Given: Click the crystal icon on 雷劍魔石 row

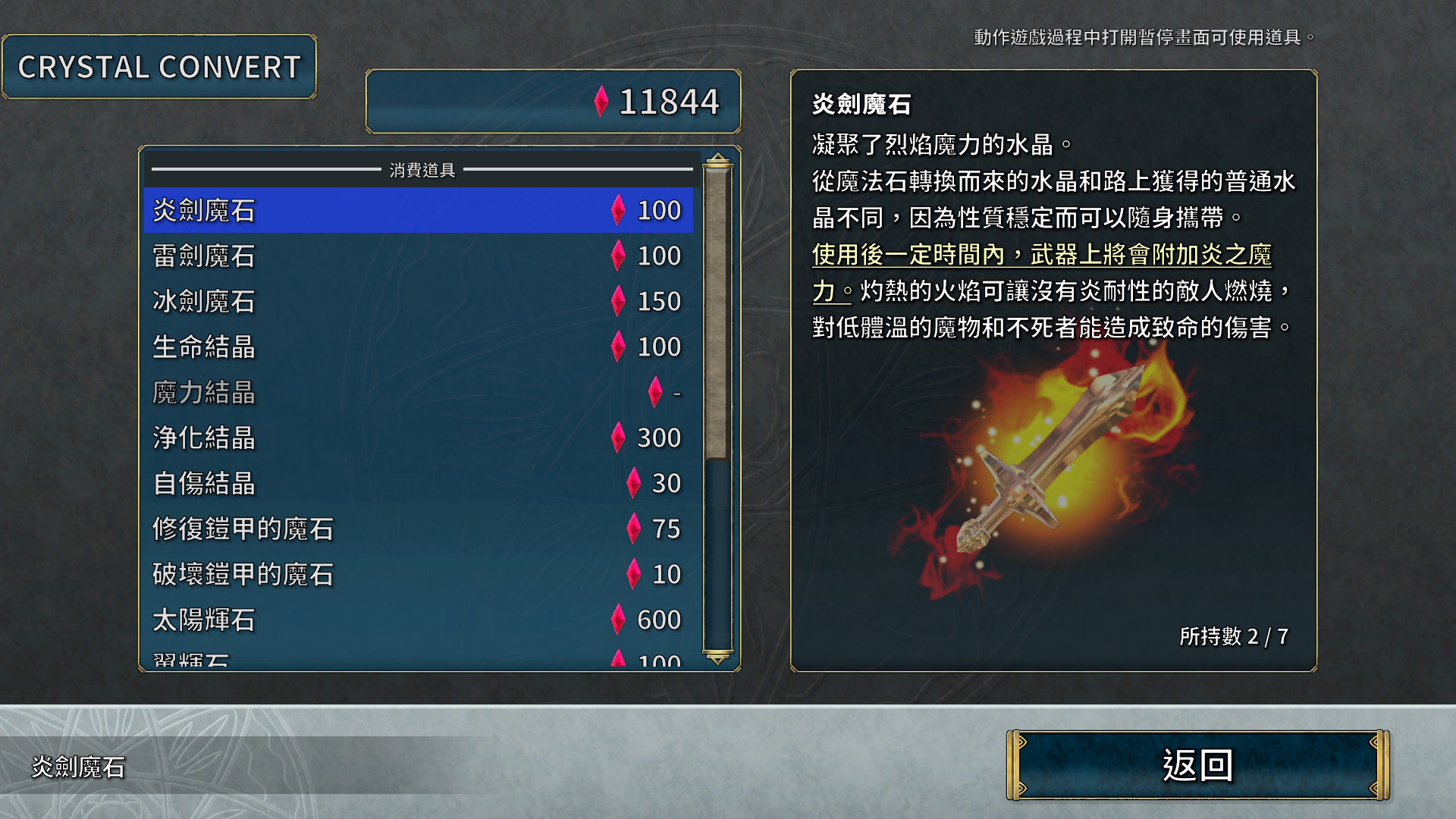Looking at the screenshot, I should coord(618,256).
